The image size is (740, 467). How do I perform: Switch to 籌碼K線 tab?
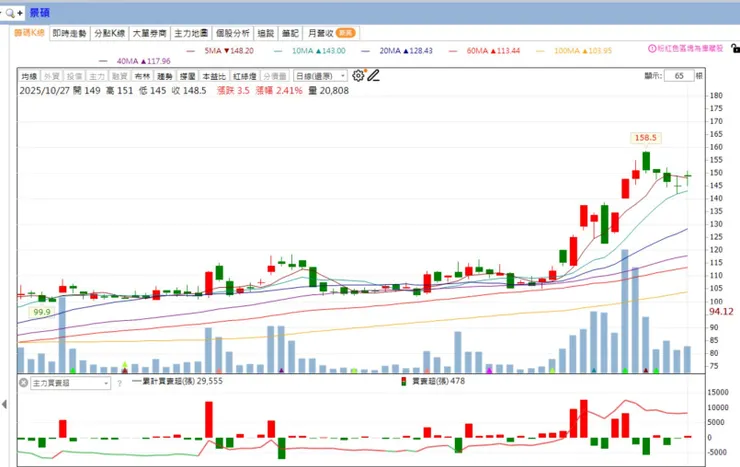point(29,33)
